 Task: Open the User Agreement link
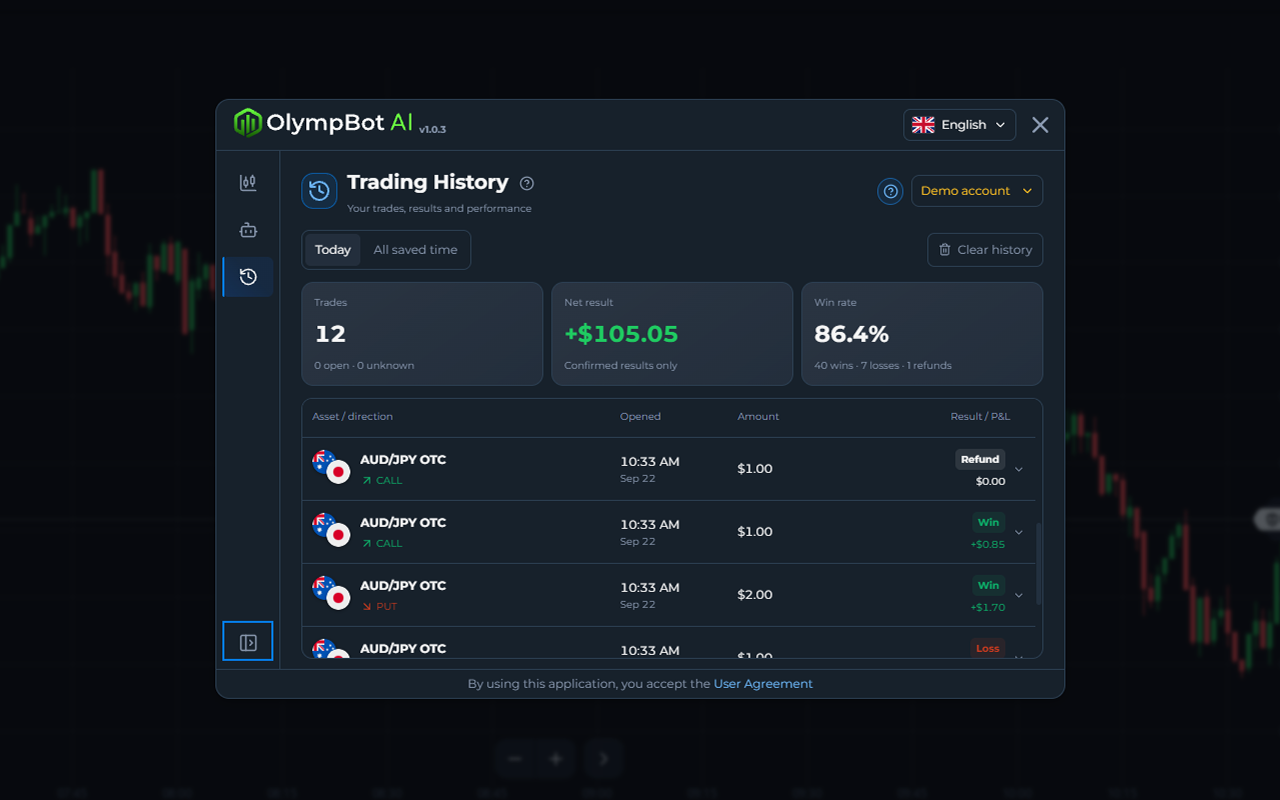(x=763, y=684)
